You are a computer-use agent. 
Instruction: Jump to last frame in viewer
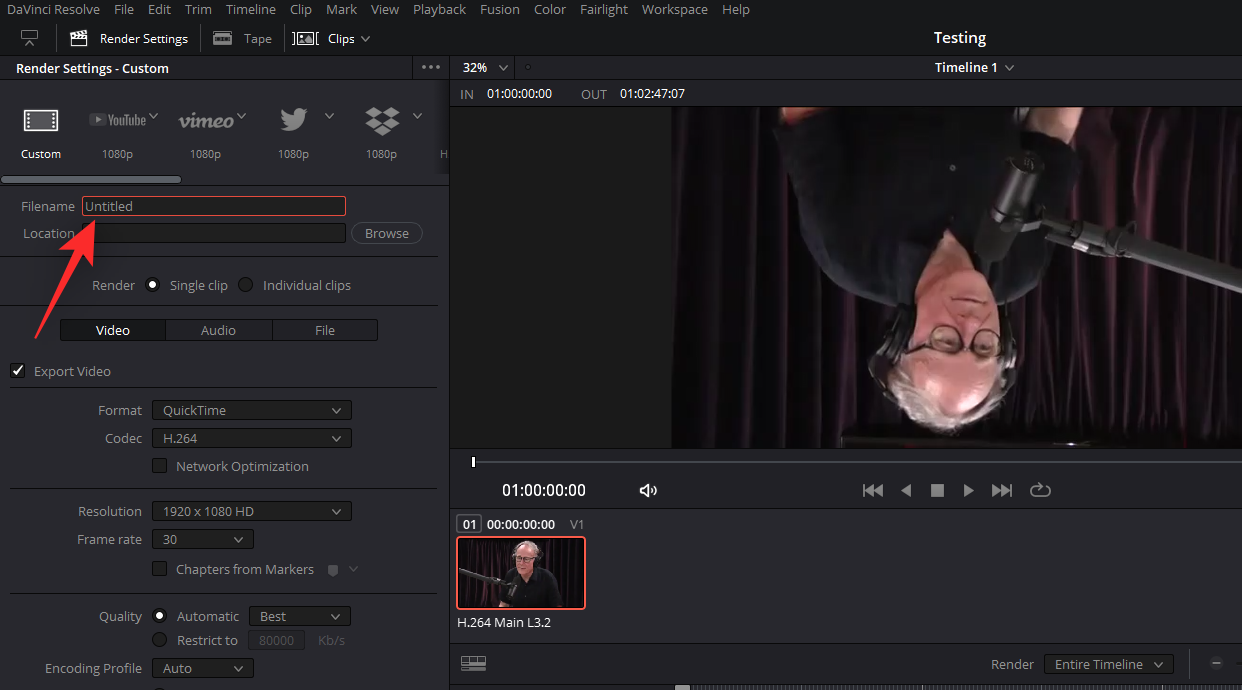click(x=1002, y=490)
